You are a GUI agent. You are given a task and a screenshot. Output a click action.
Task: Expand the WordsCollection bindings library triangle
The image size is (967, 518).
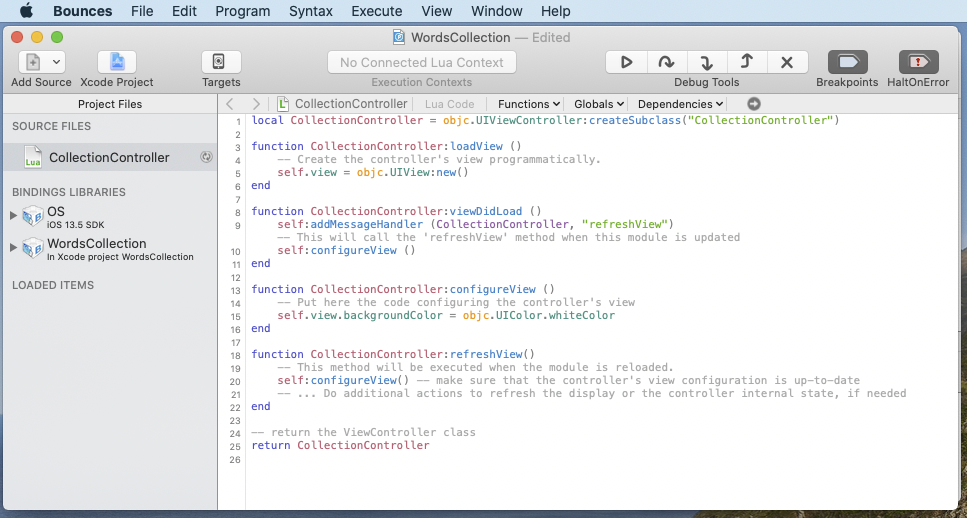pyautogui.click(x=14, y=247)
